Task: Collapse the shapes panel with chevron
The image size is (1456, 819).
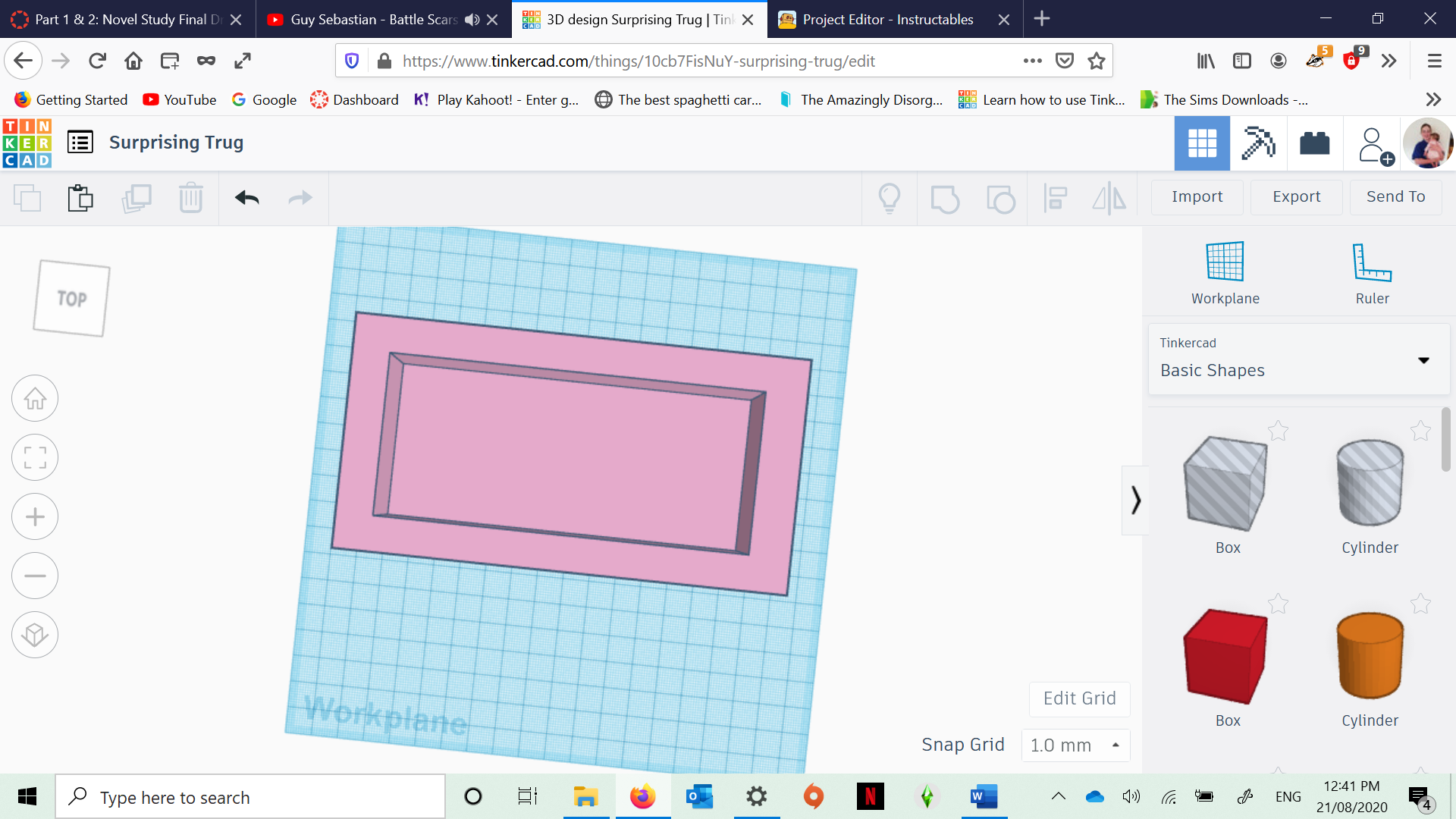Action: point(1135,500)
